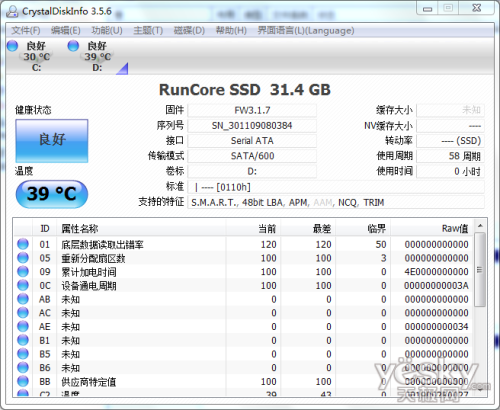Click the 最差 column header

pos(308,229)
